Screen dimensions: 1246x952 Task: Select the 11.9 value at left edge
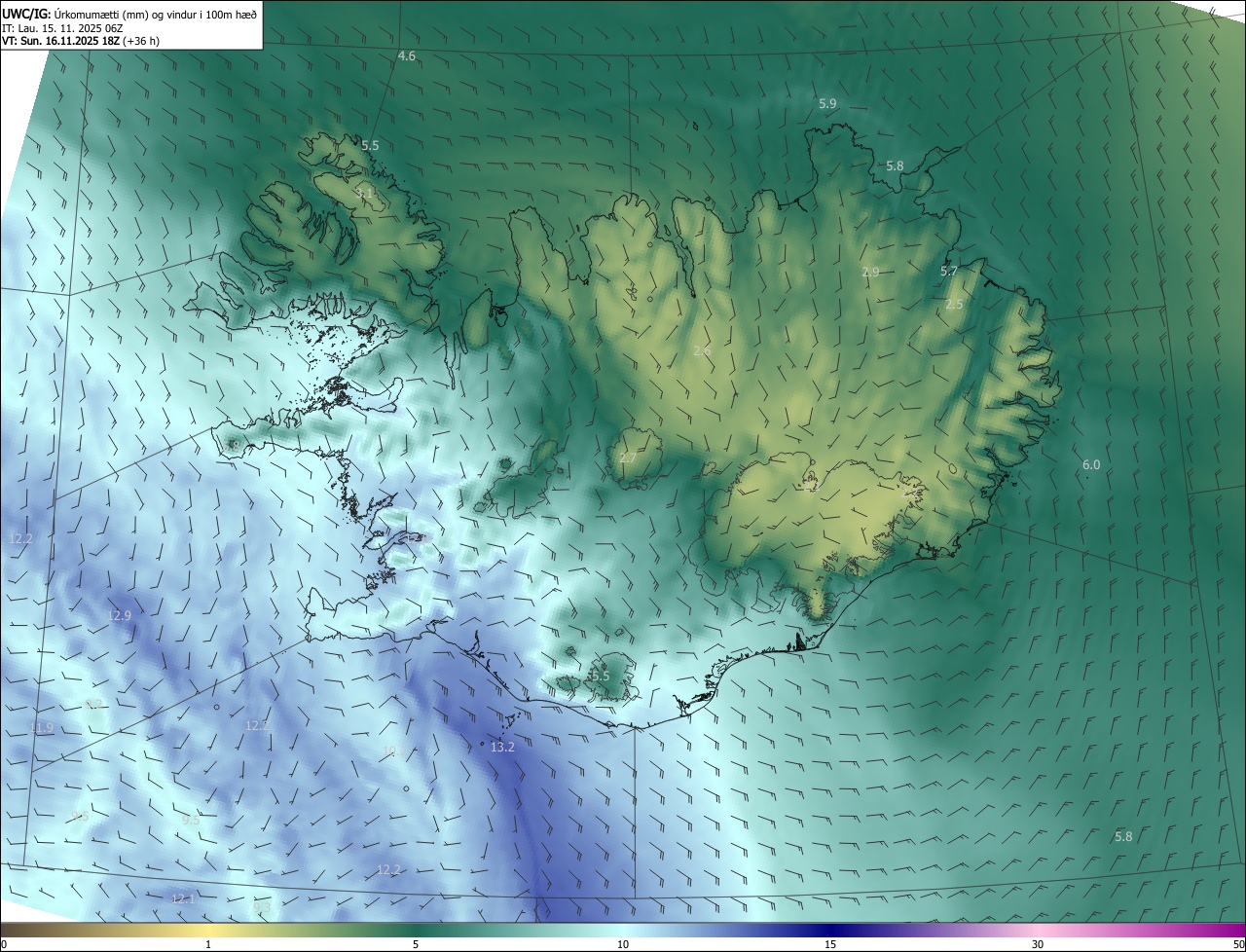click(42, 728)
